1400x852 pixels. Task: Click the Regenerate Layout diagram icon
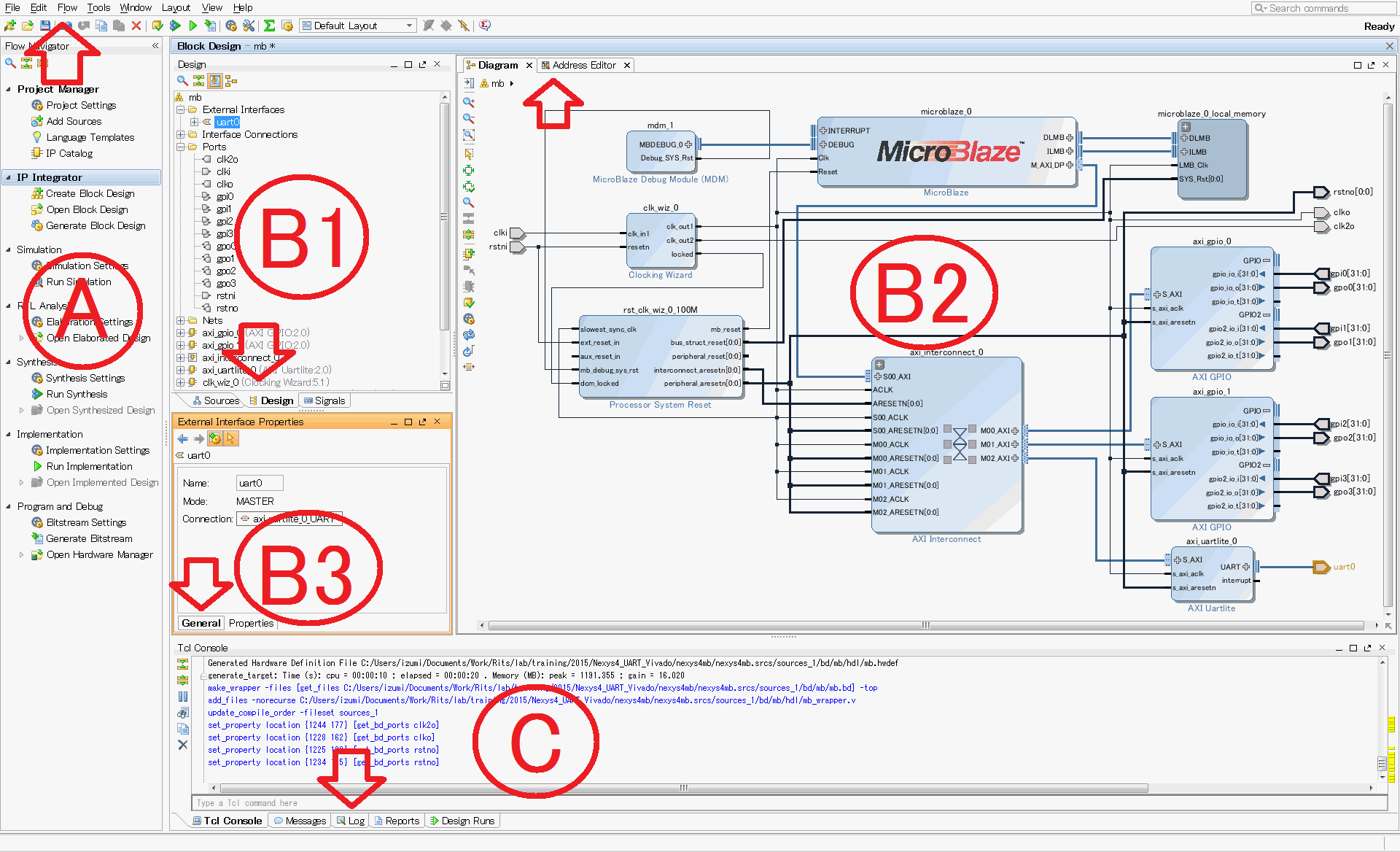[469, 335]
